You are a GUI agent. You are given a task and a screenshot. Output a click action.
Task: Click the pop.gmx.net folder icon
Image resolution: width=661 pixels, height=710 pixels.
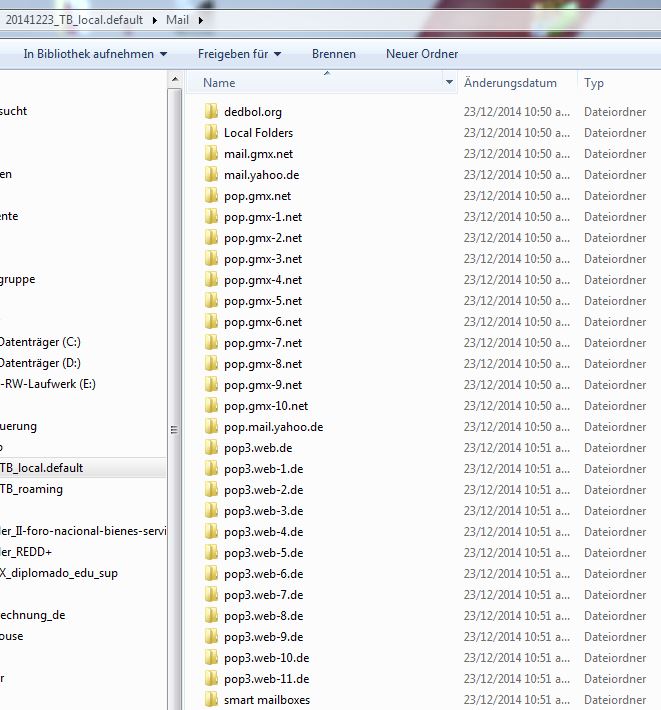click(x=211, y=196)
